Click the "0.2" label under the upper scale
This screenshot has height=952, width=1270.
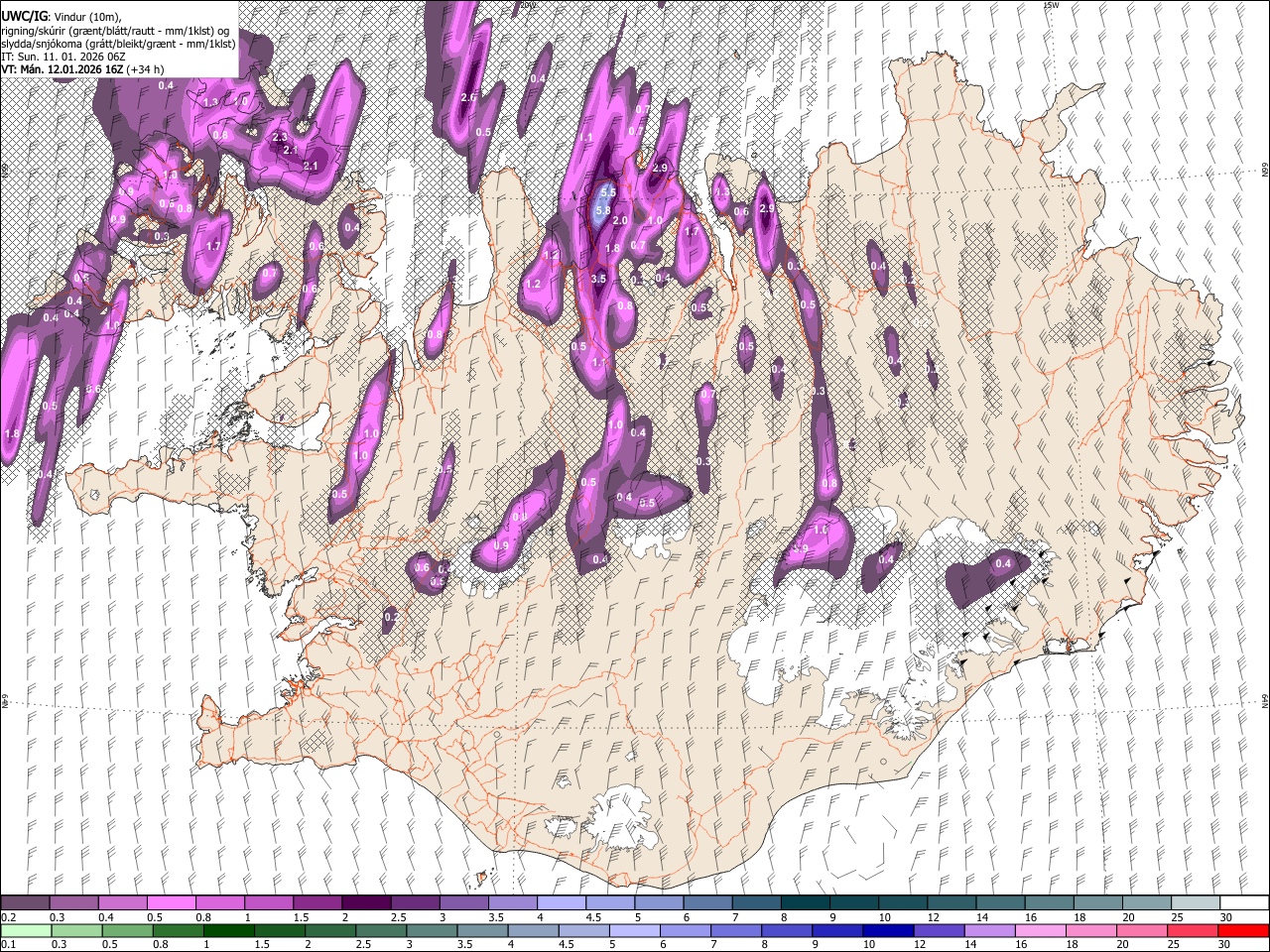click(x=9, y=917)
